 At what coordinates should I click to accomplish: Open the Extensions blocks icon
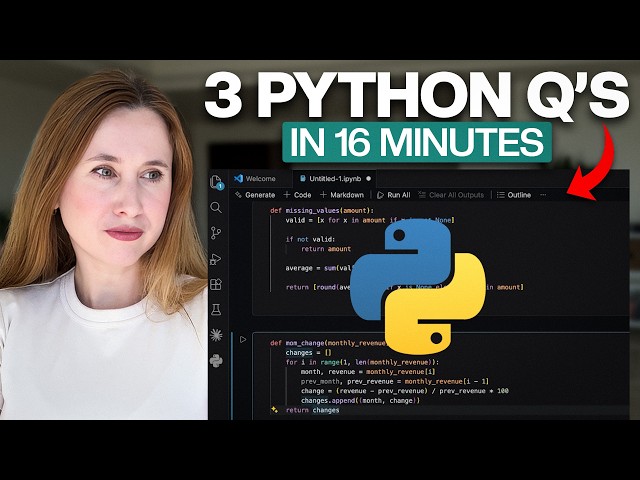tap(216, 284)
